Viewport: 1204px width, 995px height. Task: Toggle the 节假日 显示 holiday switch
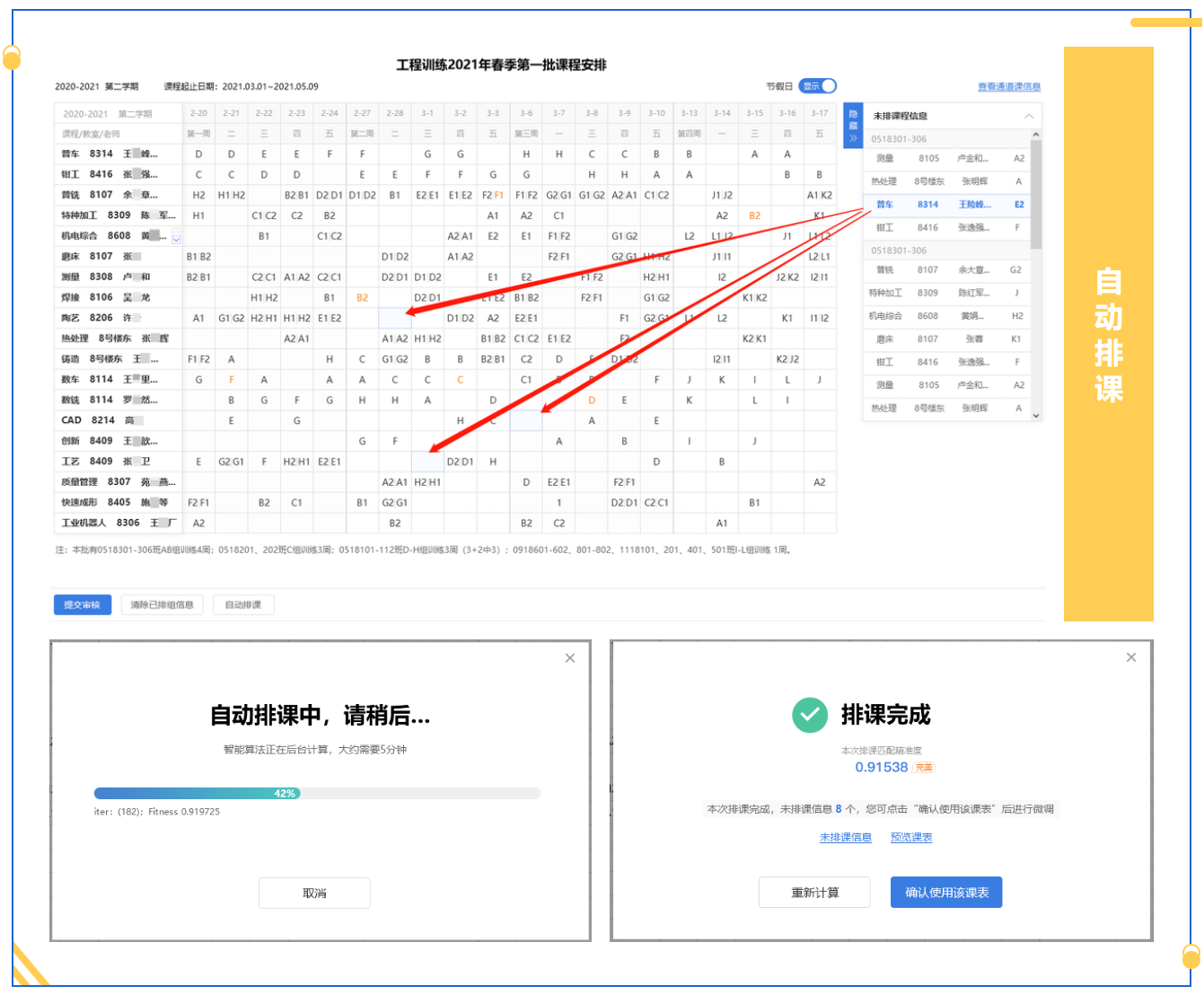tap(817, 86)
